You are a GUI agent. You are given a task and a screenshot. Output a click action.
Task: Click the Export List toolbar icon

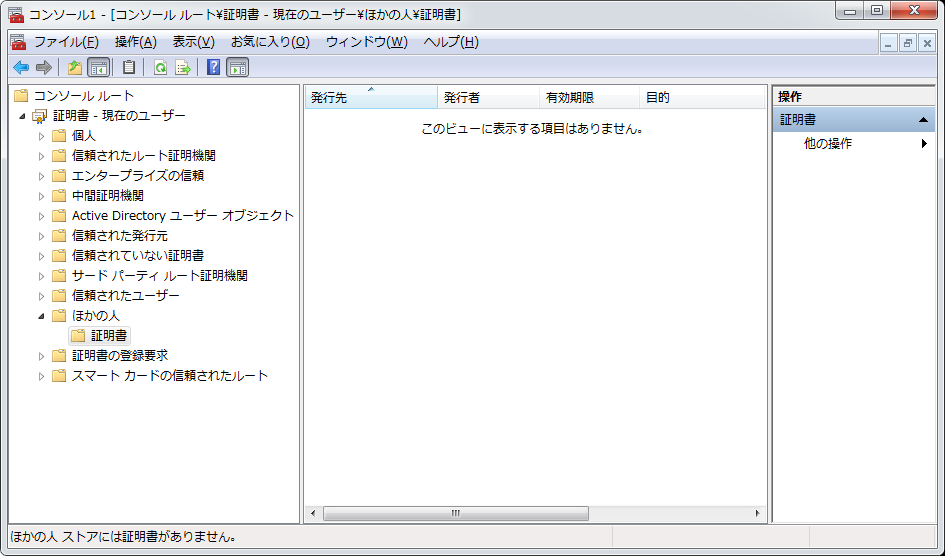coord(183,68)
